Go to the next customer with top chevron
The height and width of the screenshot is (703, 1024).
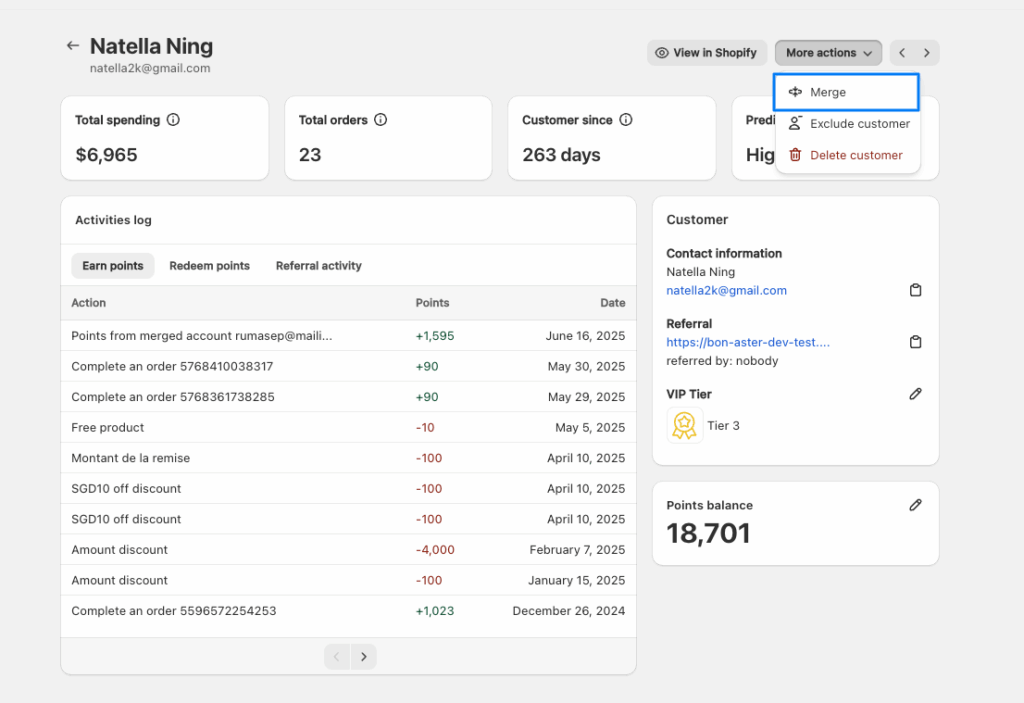coord(927,53)
